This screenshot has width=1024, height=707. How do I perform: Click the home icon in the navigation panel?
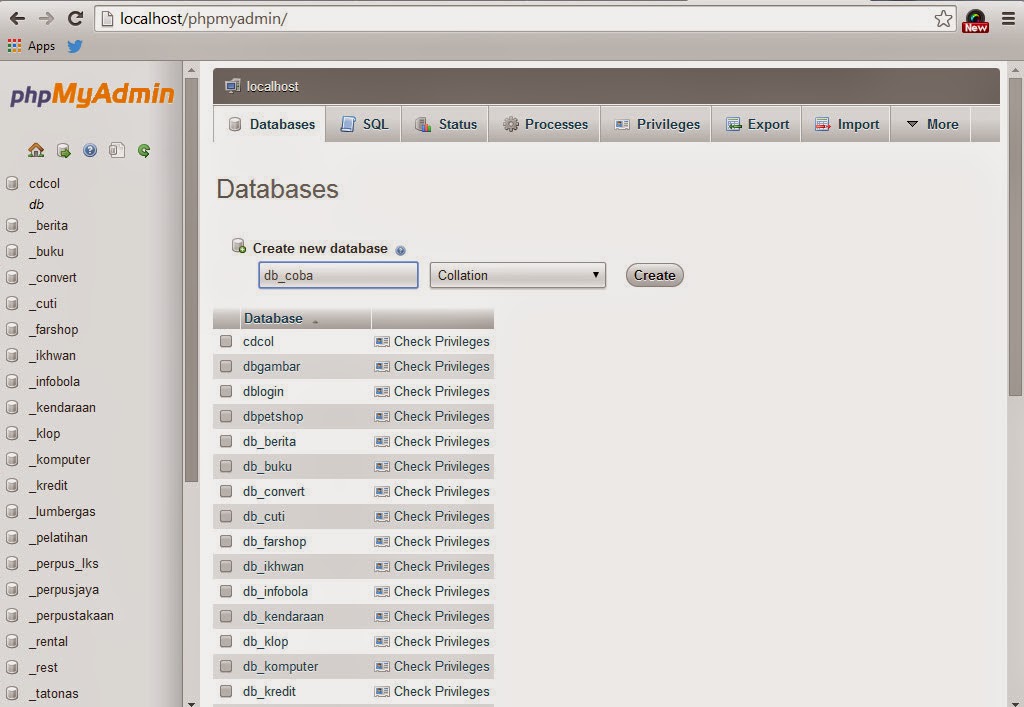[36, 150]
